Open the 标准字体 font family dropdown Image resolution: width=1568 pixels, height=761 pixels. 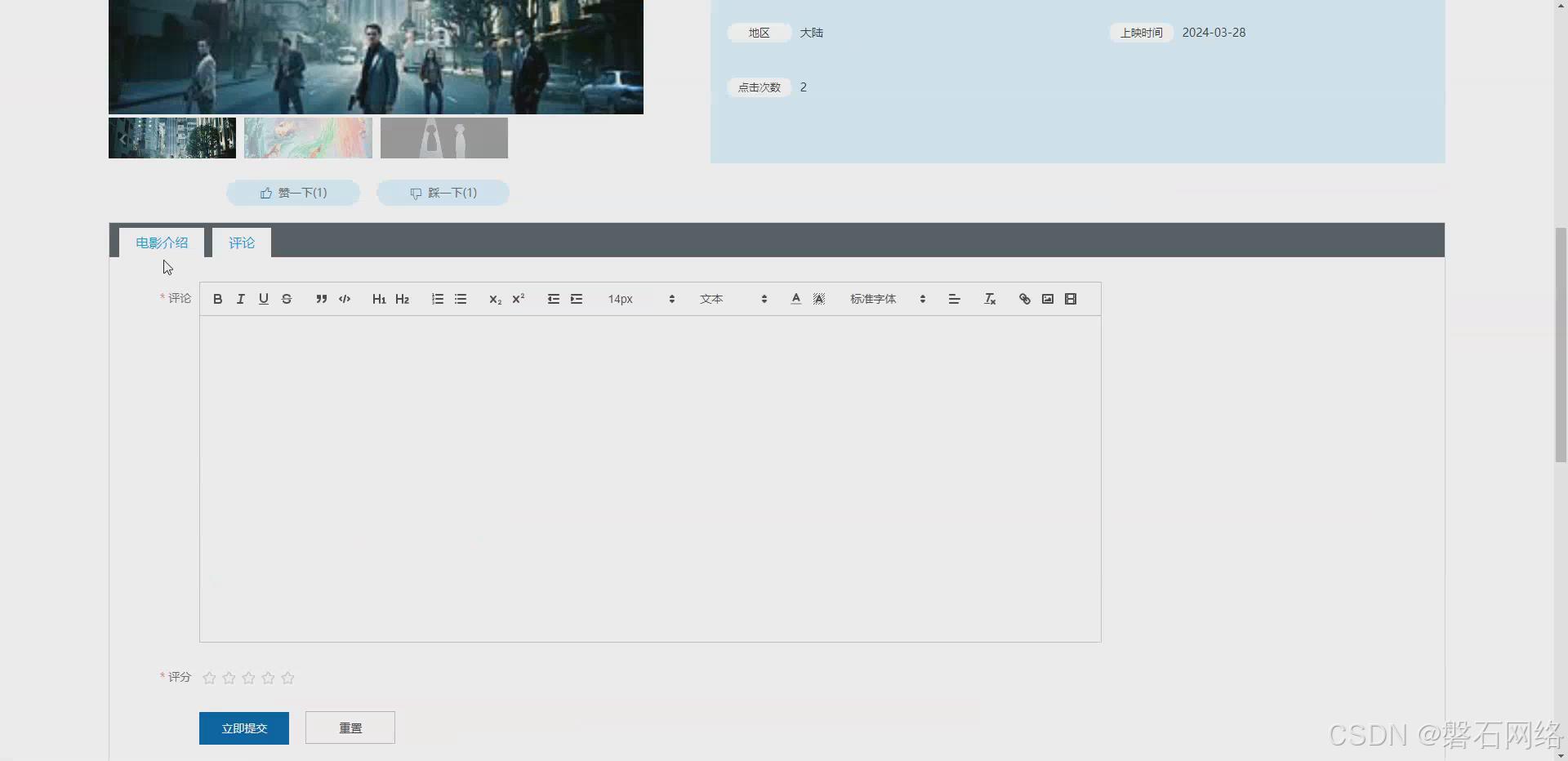tap(888, 299)
